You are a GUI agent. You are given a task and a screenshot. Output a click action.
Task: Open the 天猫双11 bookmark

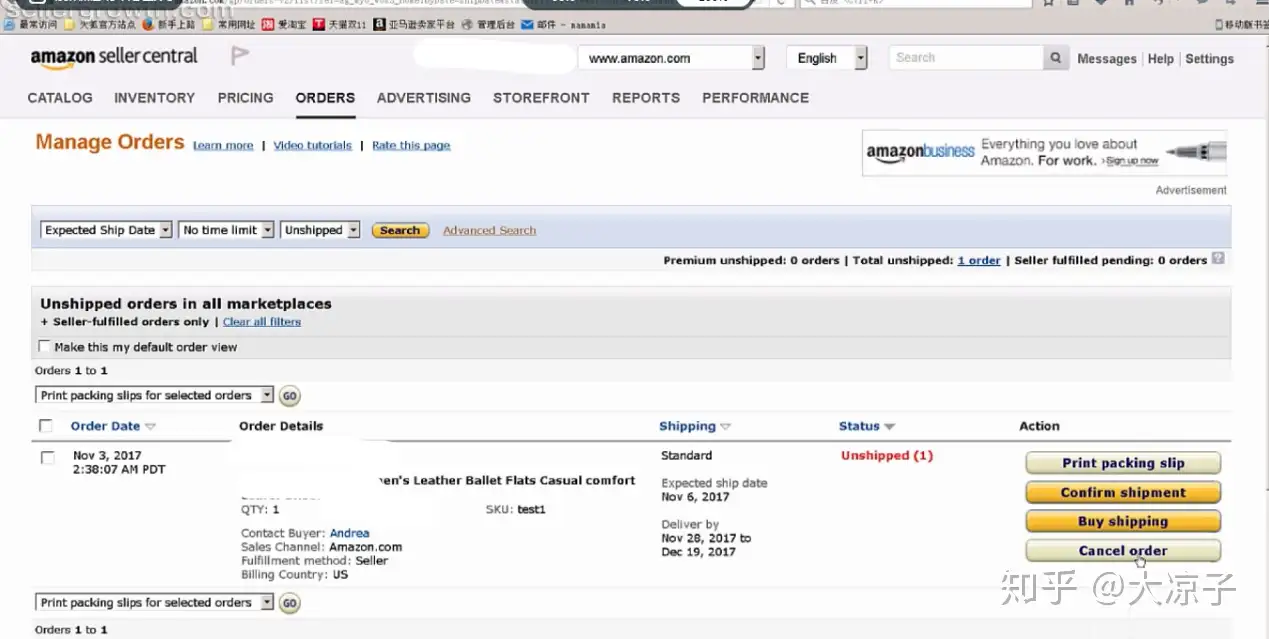coord(339,24)
